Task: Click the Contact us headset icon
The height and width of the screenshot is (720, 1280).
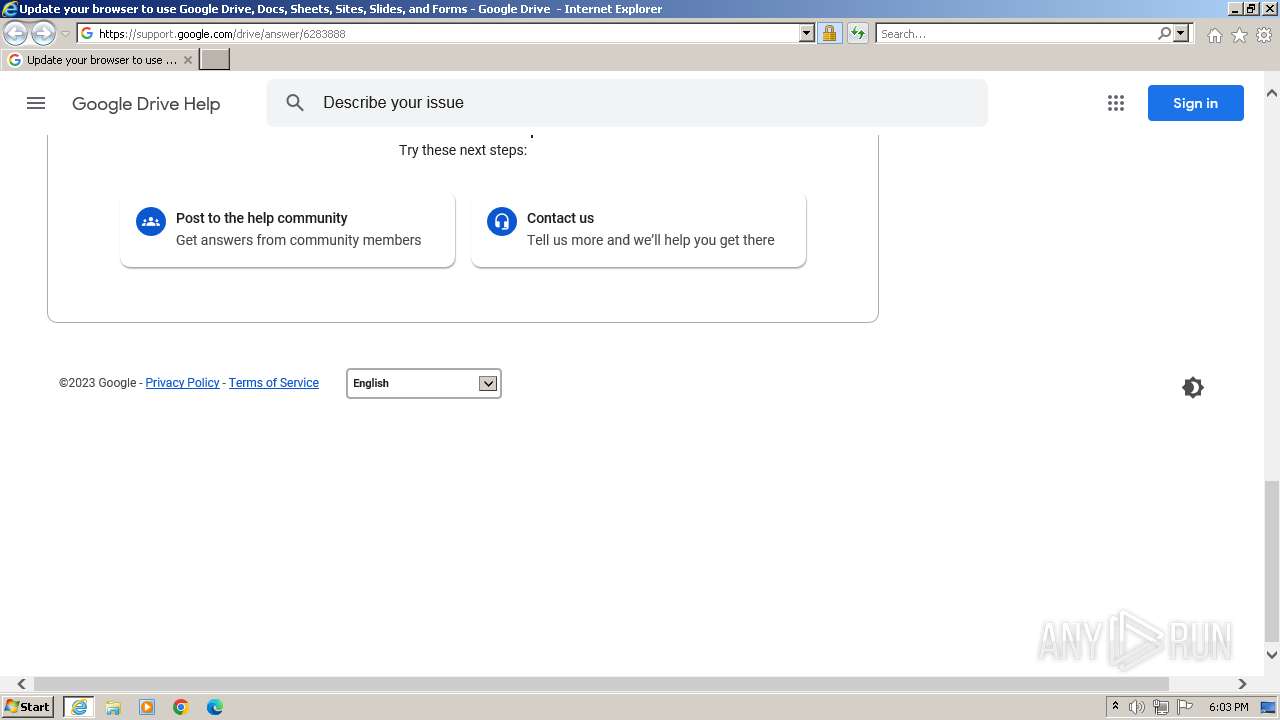Action: click(x=502, y=222)
